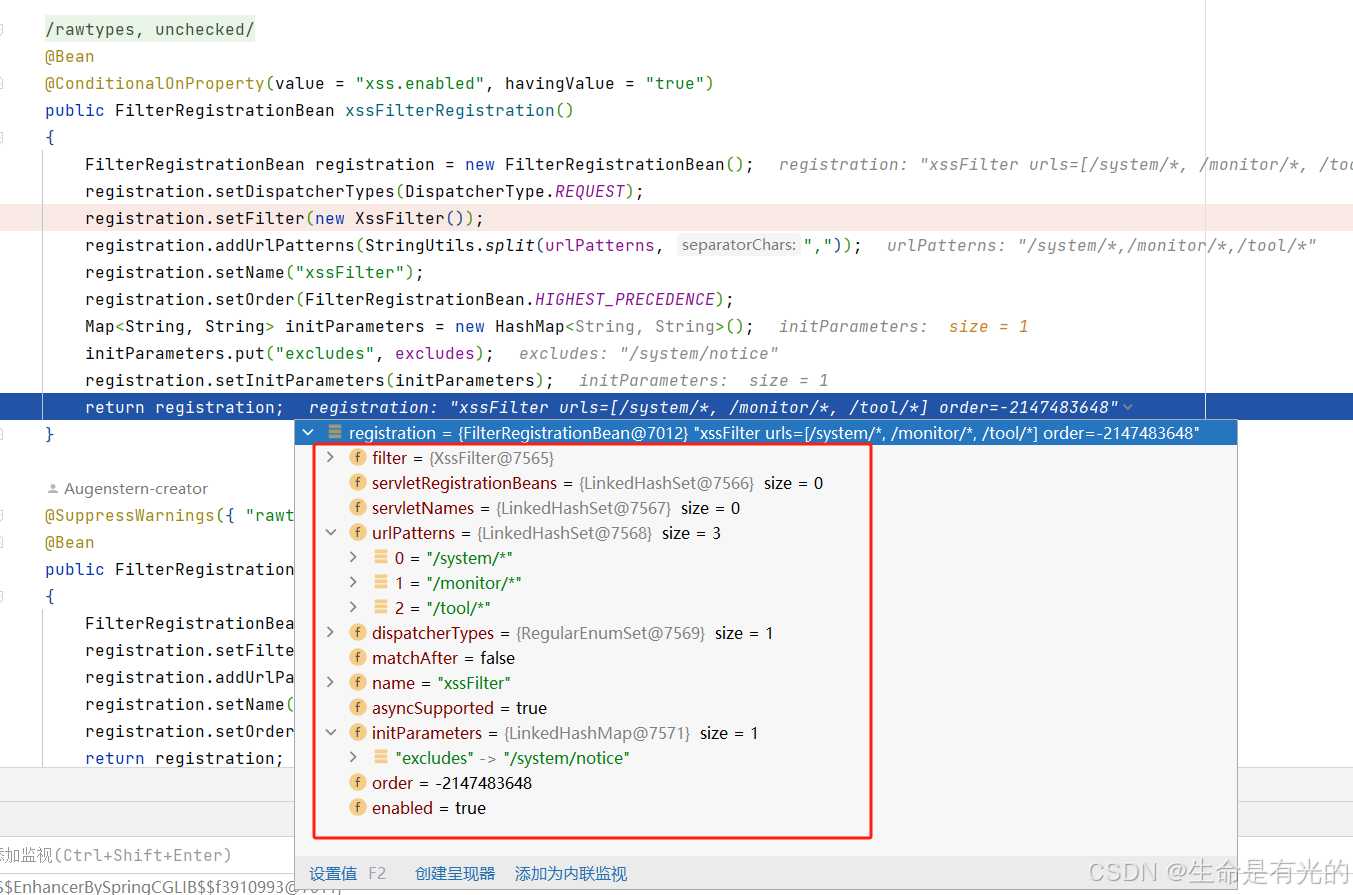Expand the dispatcherTypes field node
This screenshot has width=1353, height=895.
coord(331,633)
